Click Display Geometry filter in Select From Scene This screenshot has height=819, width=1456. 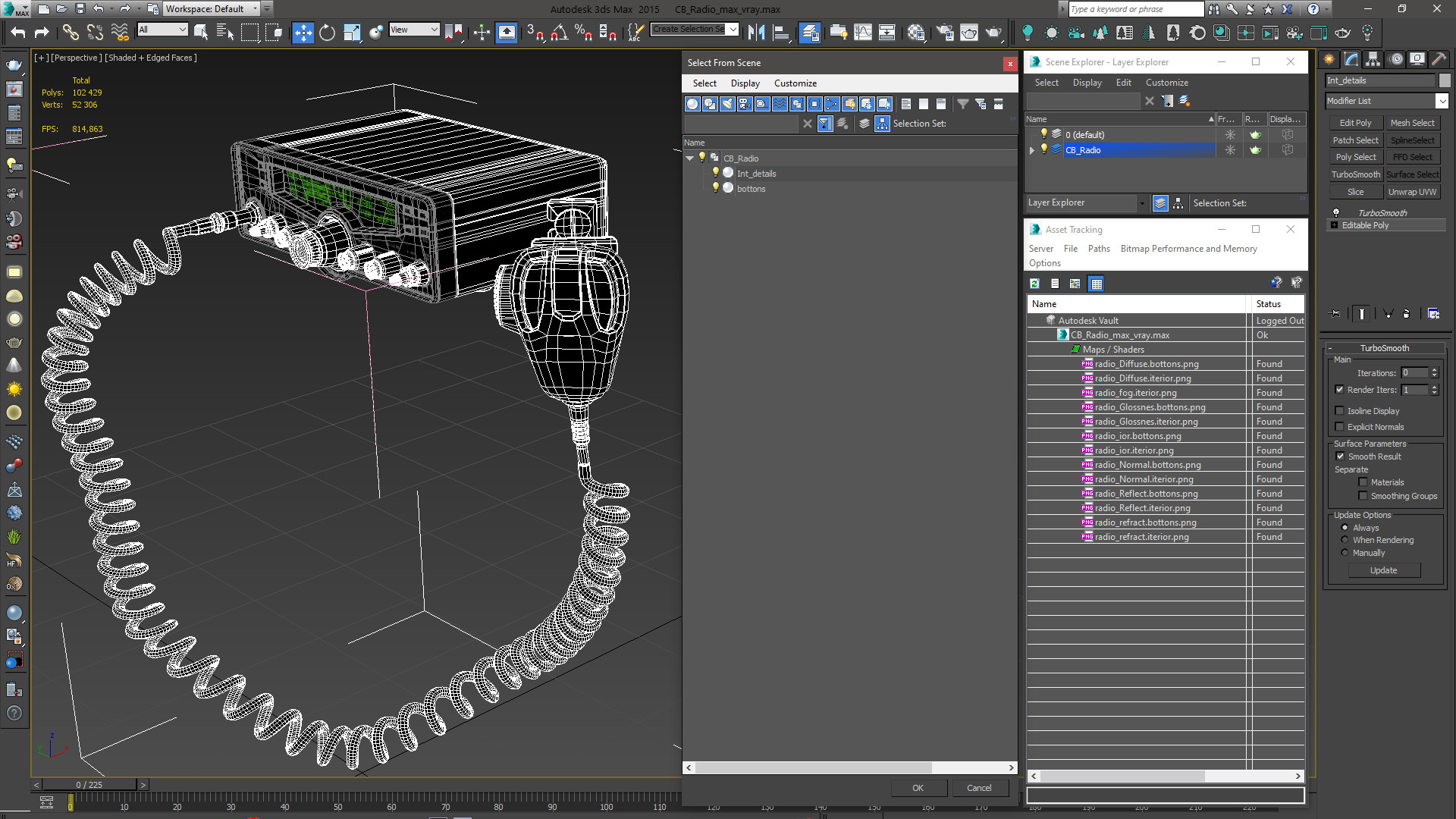(x=692, y=104)
